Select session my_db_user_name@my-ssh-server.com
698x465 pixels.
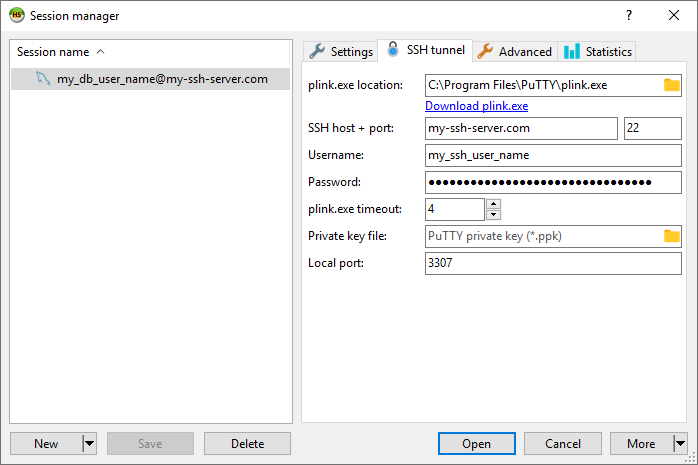(150, 79)
